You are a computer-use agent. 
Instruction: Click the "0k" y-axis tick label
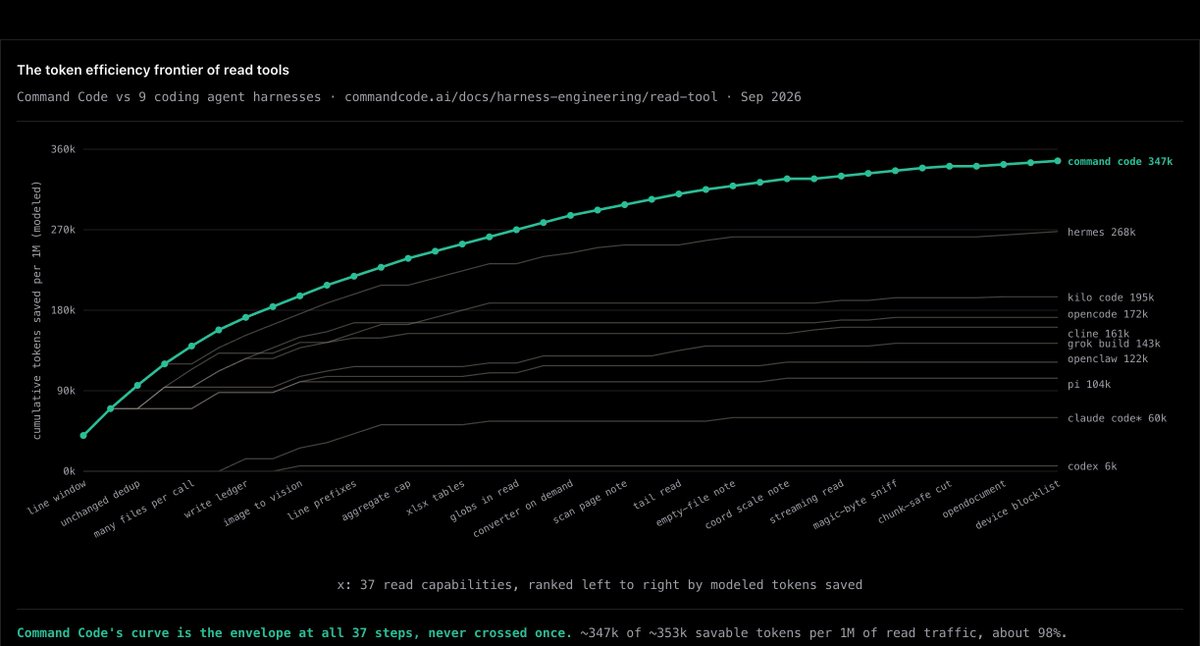[69, 471]
